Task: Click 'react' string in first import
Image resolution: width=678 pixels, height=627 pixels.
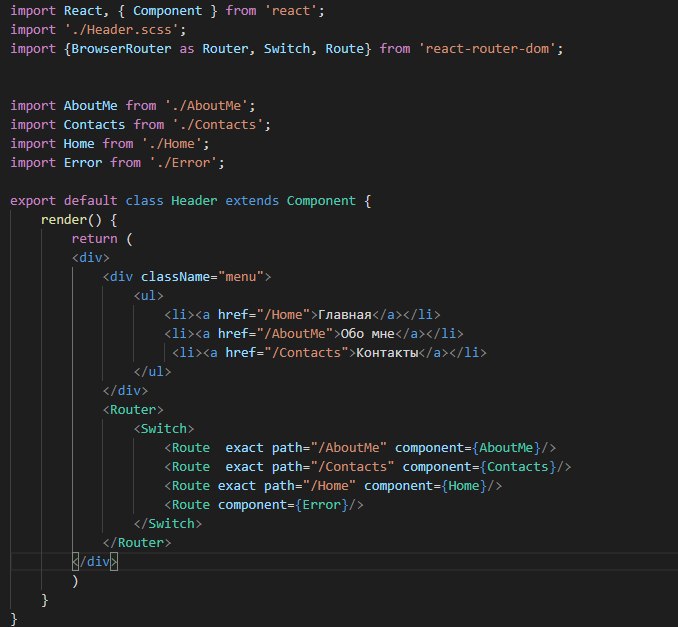Action: tap(291, 11)
